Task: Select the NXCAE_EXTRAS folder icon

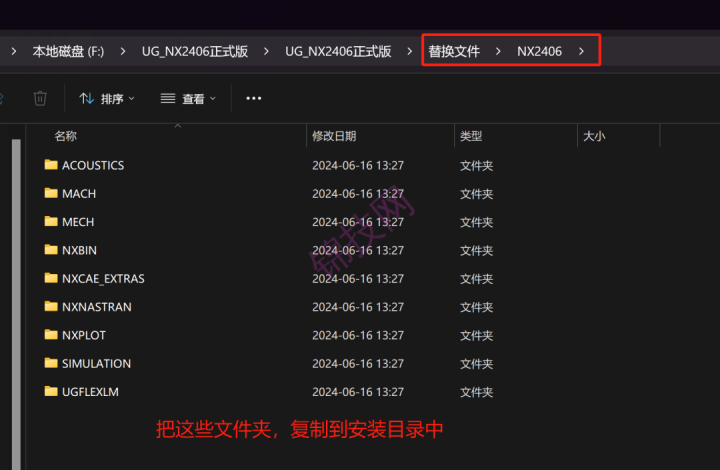Action: (51, 278)
